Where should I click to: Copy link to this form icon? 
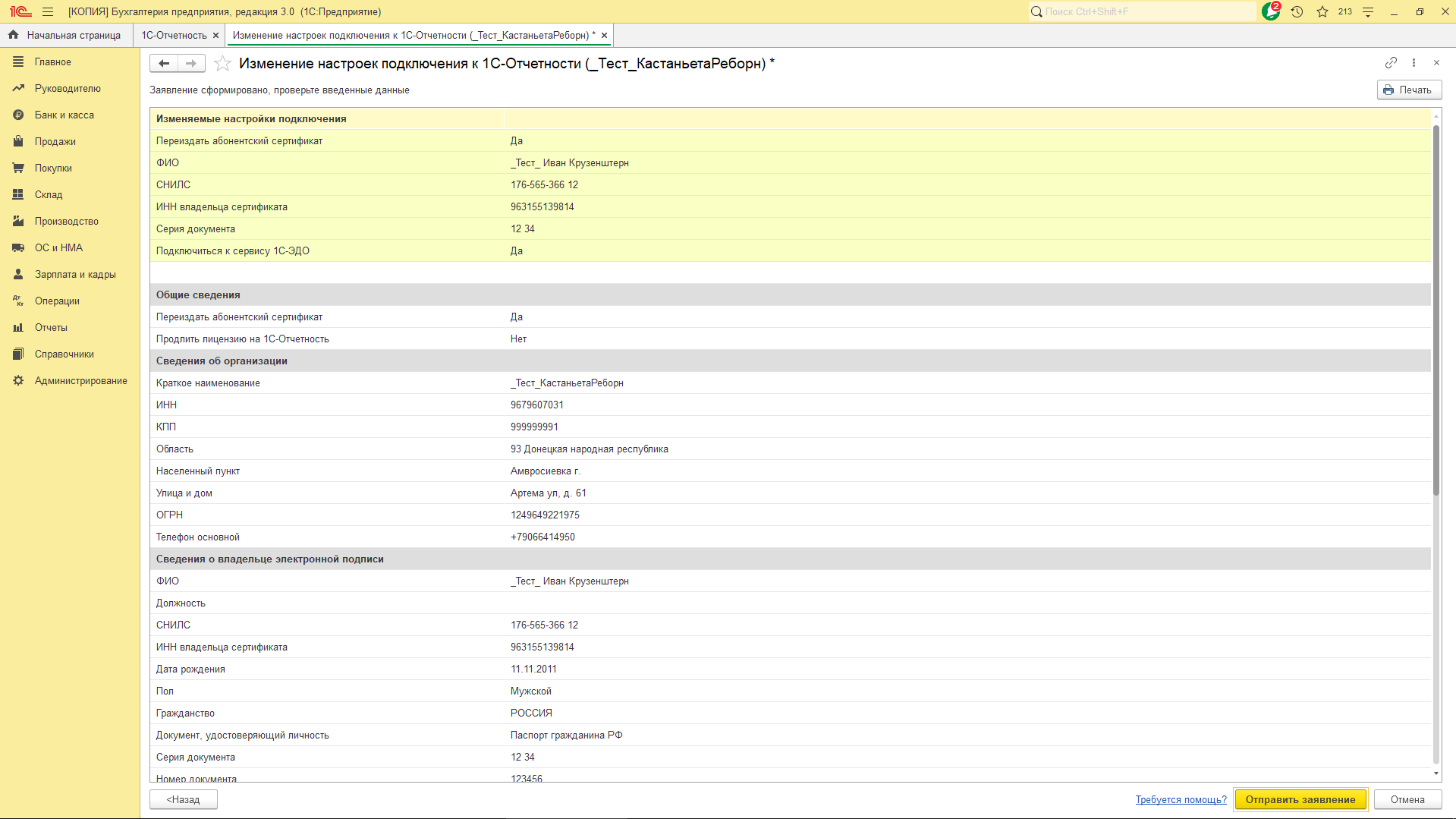click(x=1391, y=62)
